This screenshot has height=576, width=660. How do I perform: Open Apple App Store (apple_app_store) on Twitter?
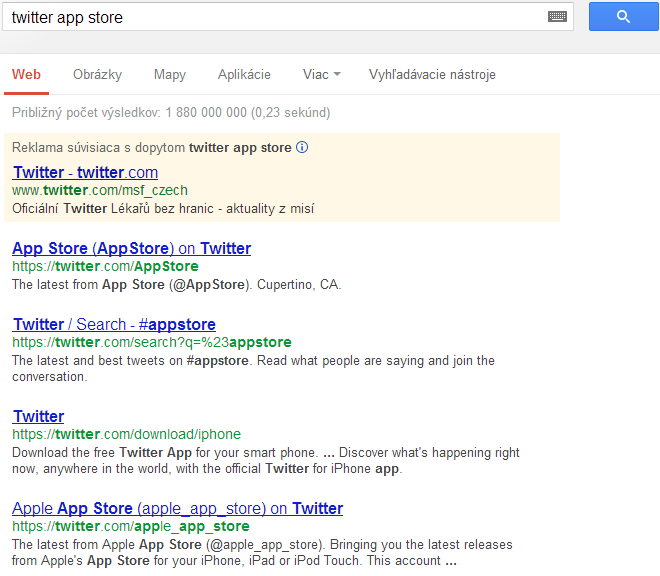pyautogui.click(x=177, y=508)
